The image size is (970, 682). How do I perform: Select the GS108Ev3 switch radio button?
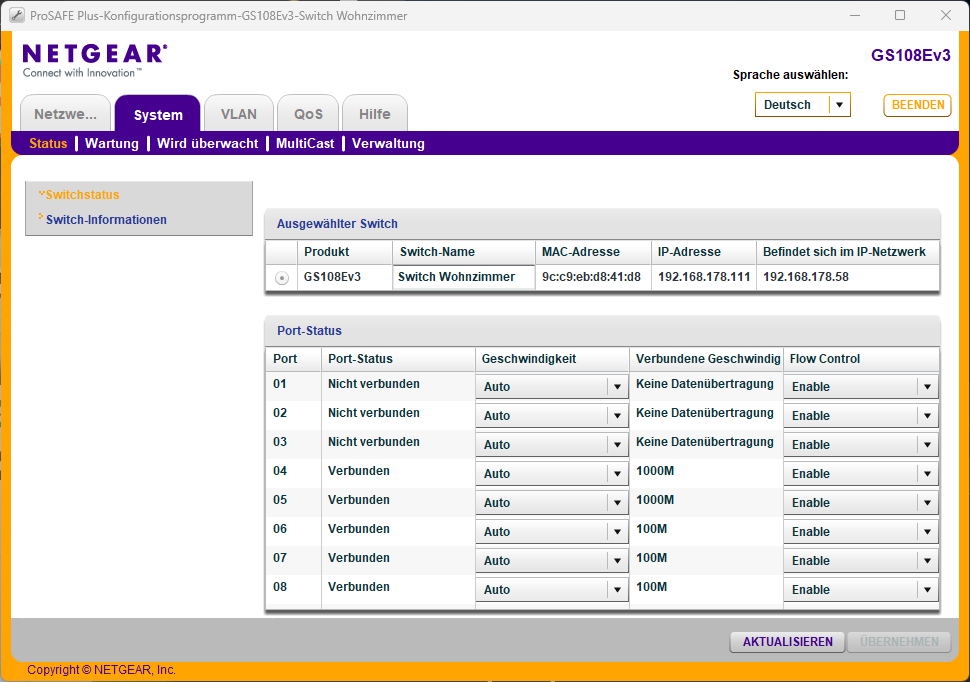click(x=281, y=278)
